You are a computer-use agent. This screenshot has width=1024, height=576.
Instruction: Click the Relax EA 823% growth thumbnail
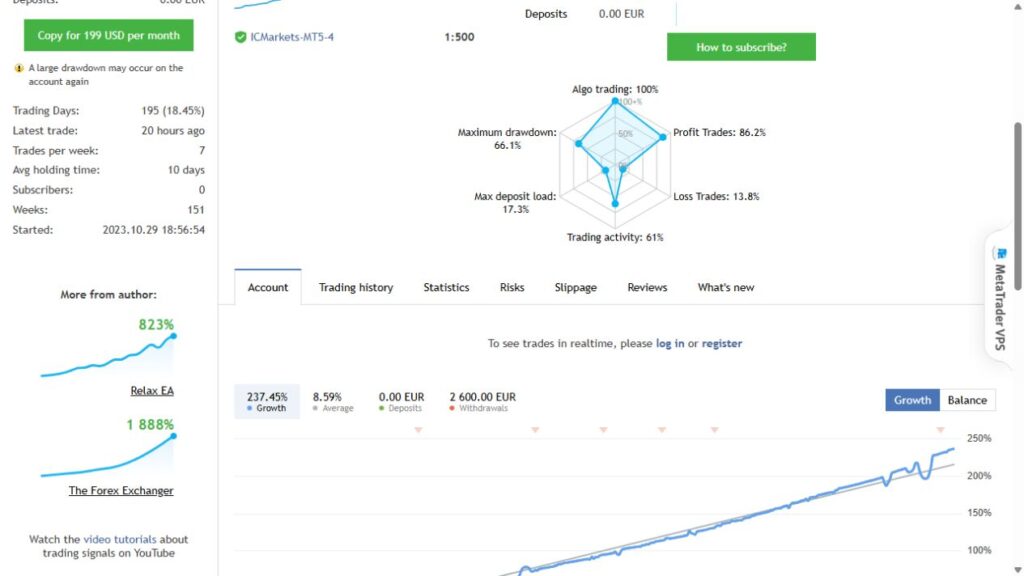click(108, 349)
